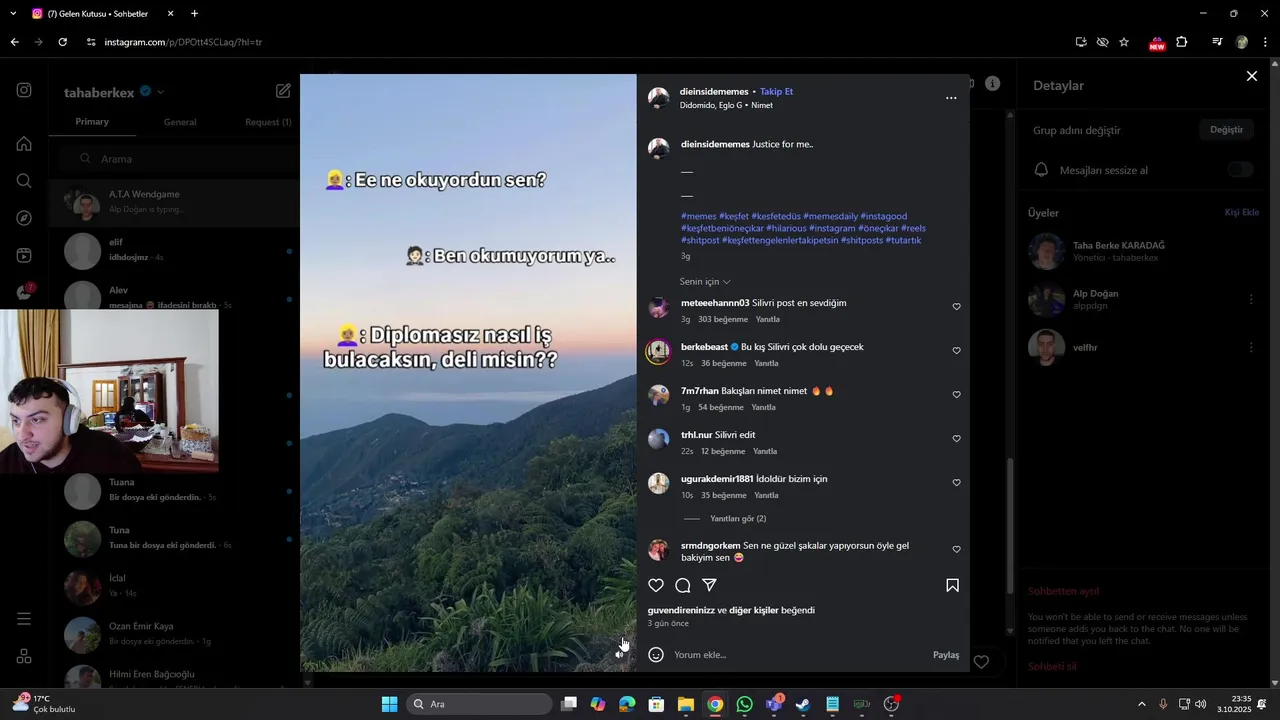Screen dimensions: 1280x720
Task: Open A.T.A Wendgame chat
Action: click(x=176, y=202)
